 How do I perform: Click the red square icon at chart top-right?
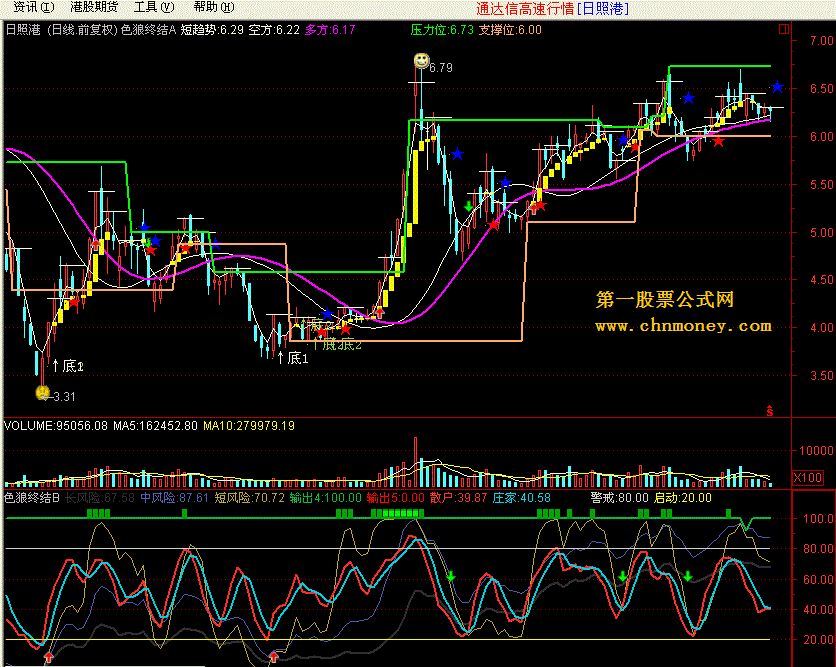tap(784, 29)
